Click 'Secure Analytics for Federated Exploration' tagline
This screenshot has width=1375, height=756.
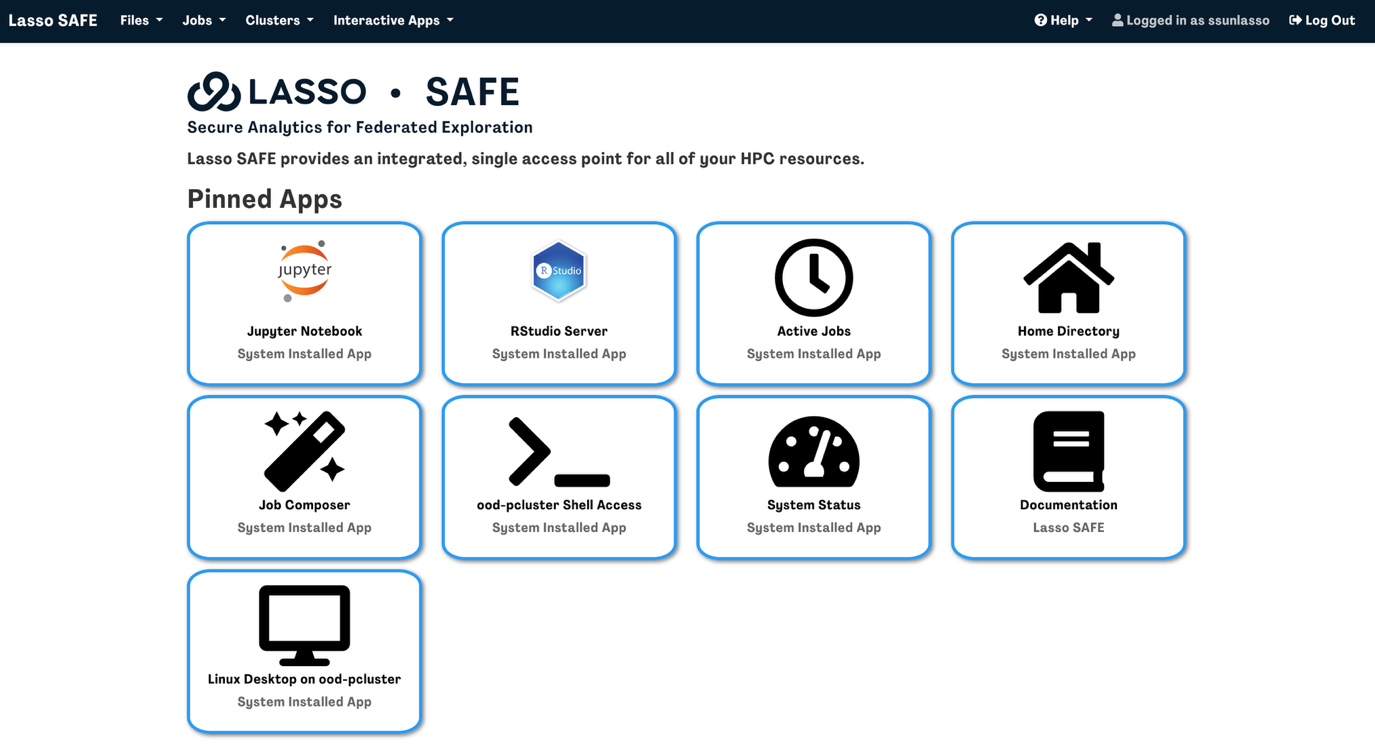tap(360, 127)
